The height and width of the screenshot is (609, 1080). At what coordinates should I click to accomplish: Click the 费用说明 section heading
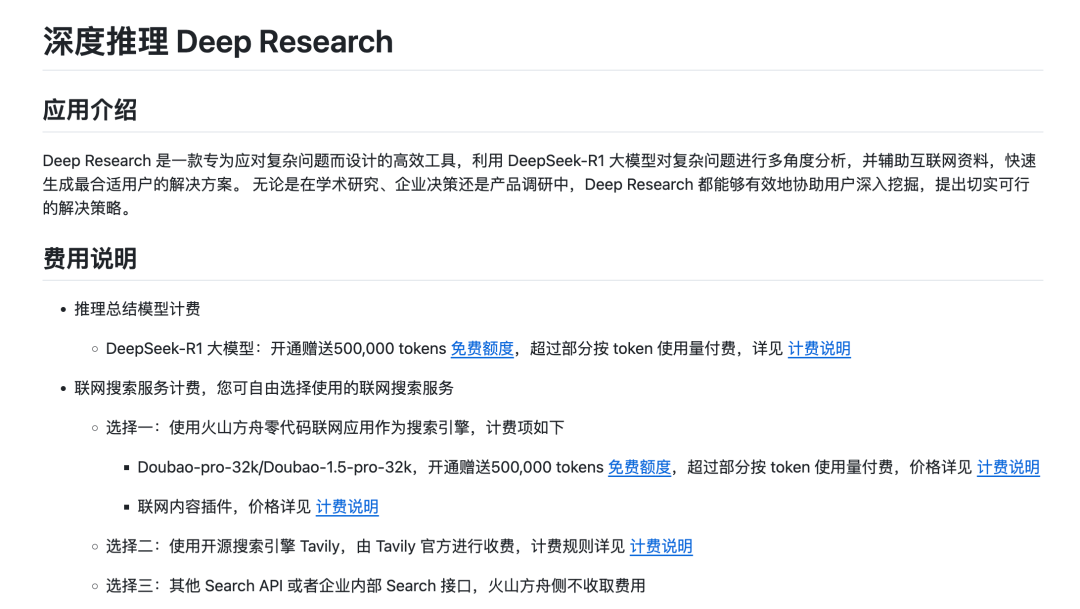click(90, 258)
